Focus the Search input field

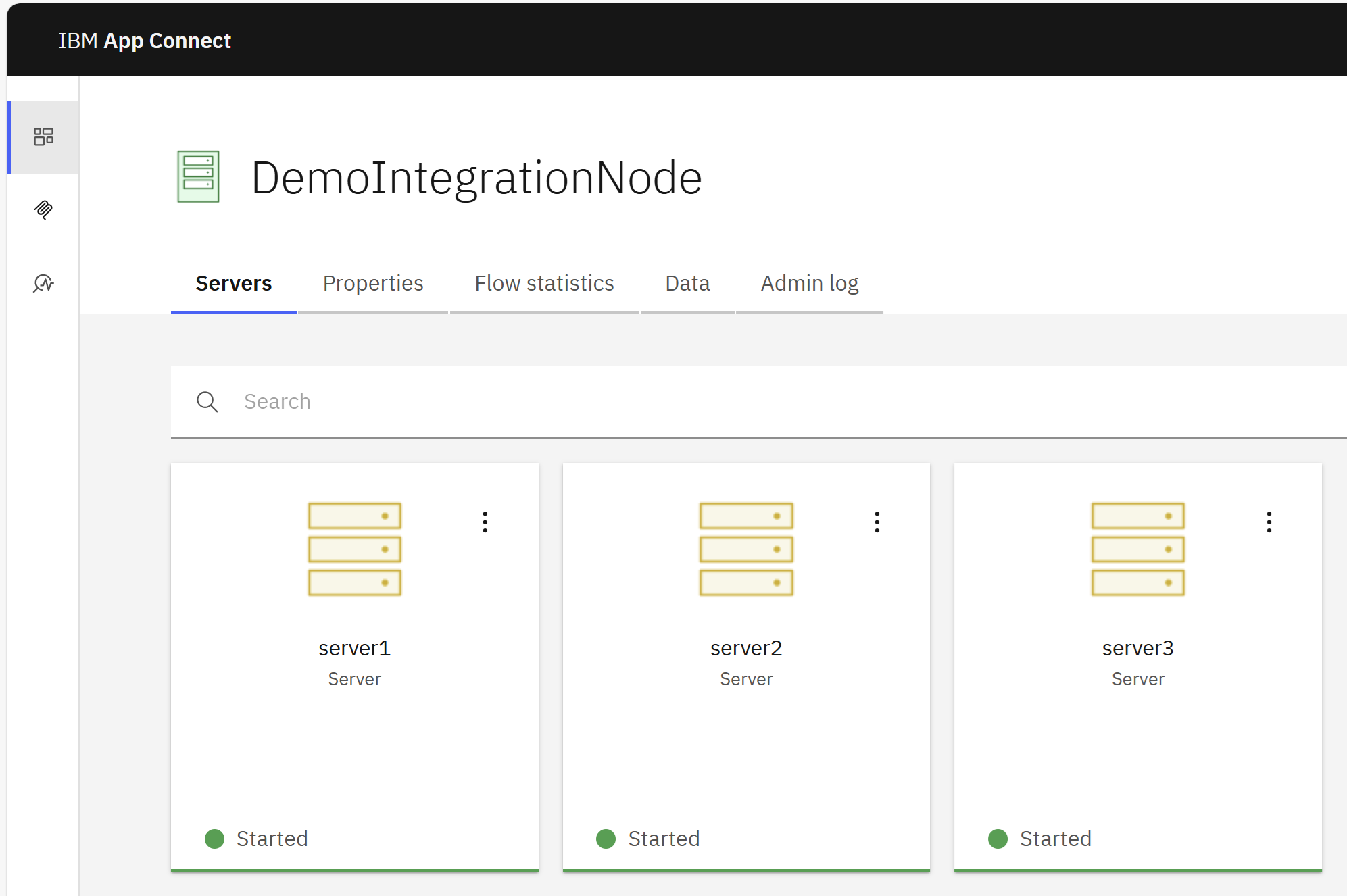(x=759, y=401)
